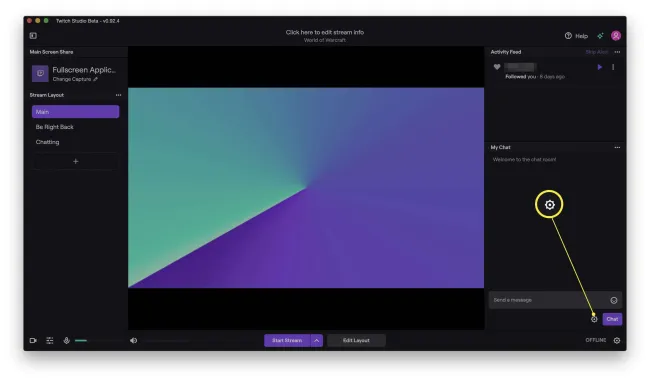650x382 pixels.
Task: Click the Start Stream button
Action: coord(287,340)
